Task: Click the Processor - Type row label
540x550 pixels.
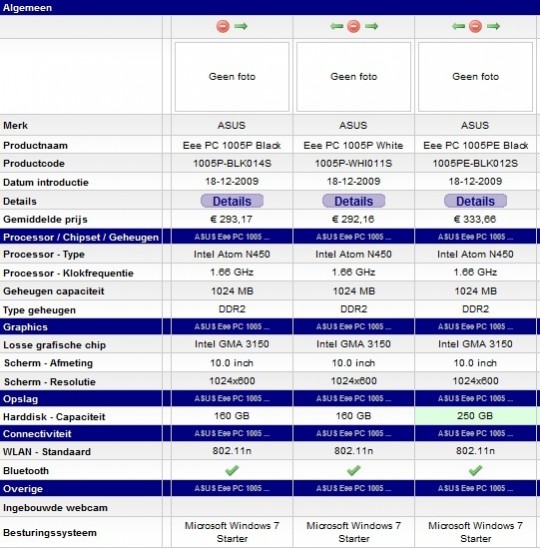Action: pos(44,254)
